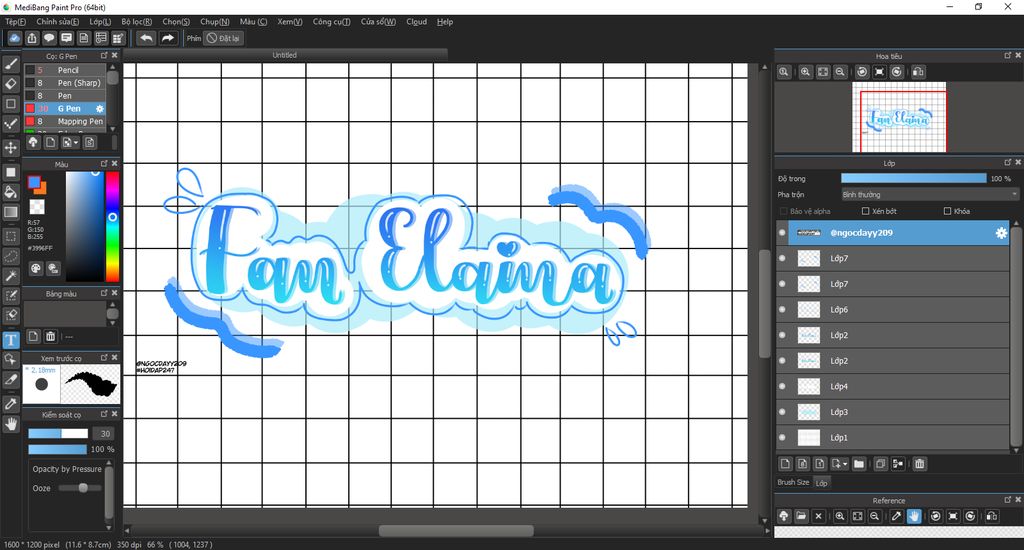Rotate navigator view counter-clockwise
The width and height of the screenshot is (1024, 550).
(x=862, y=72)
